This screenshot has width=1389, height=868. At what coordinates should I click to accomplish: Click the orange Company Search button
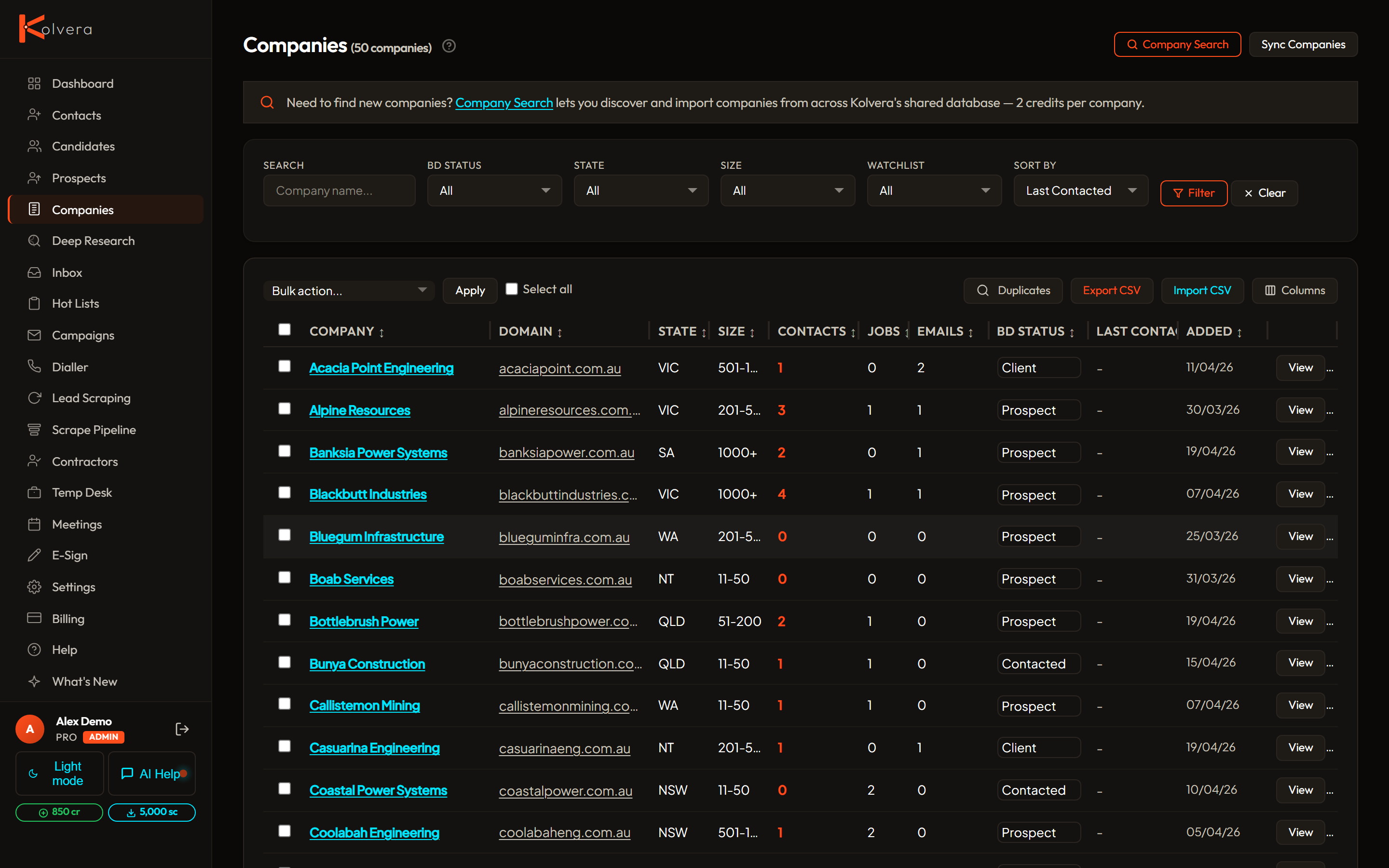coord(1177,45)
